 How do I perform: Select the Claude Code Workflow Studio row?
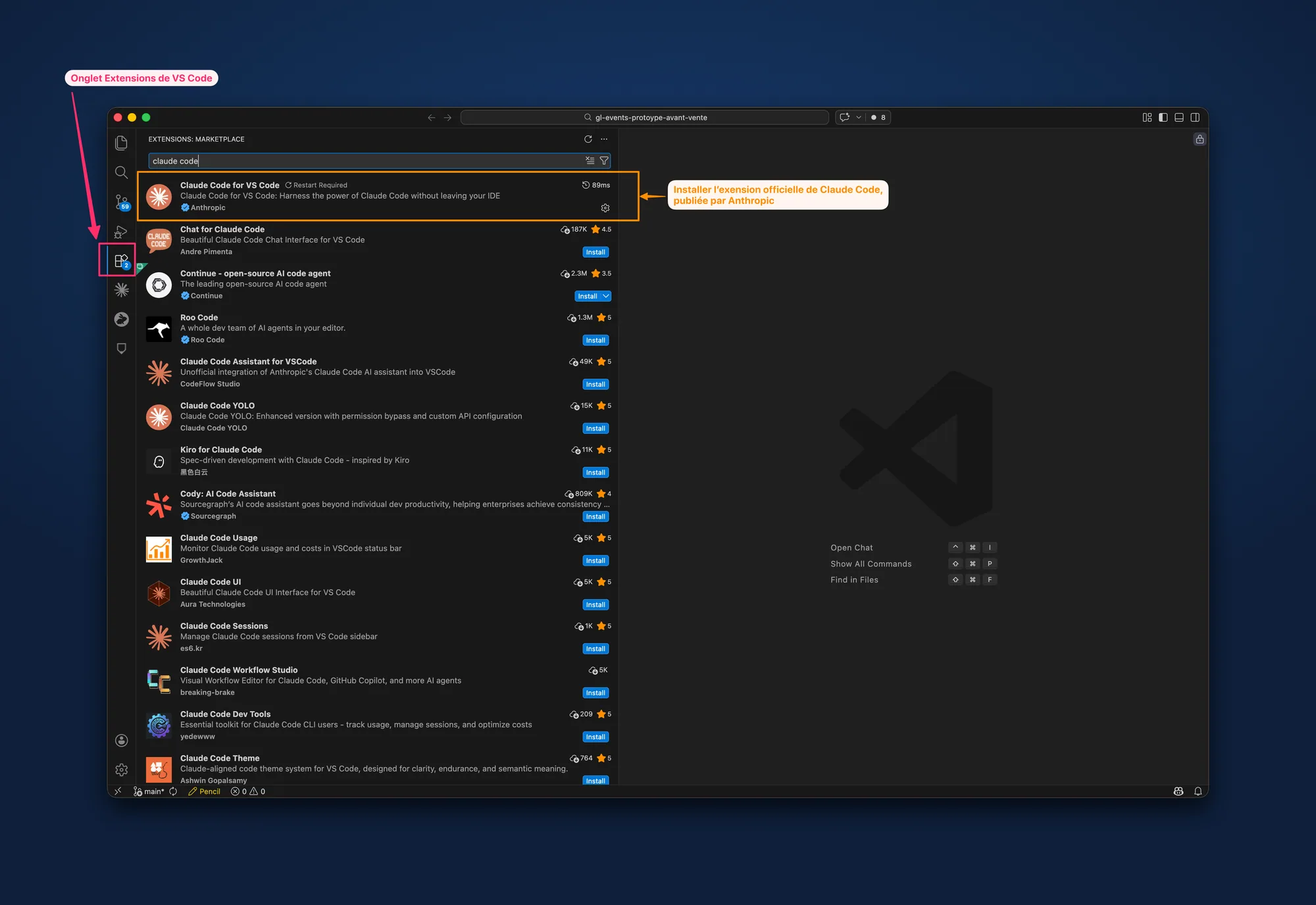click(x=378, y=681)
